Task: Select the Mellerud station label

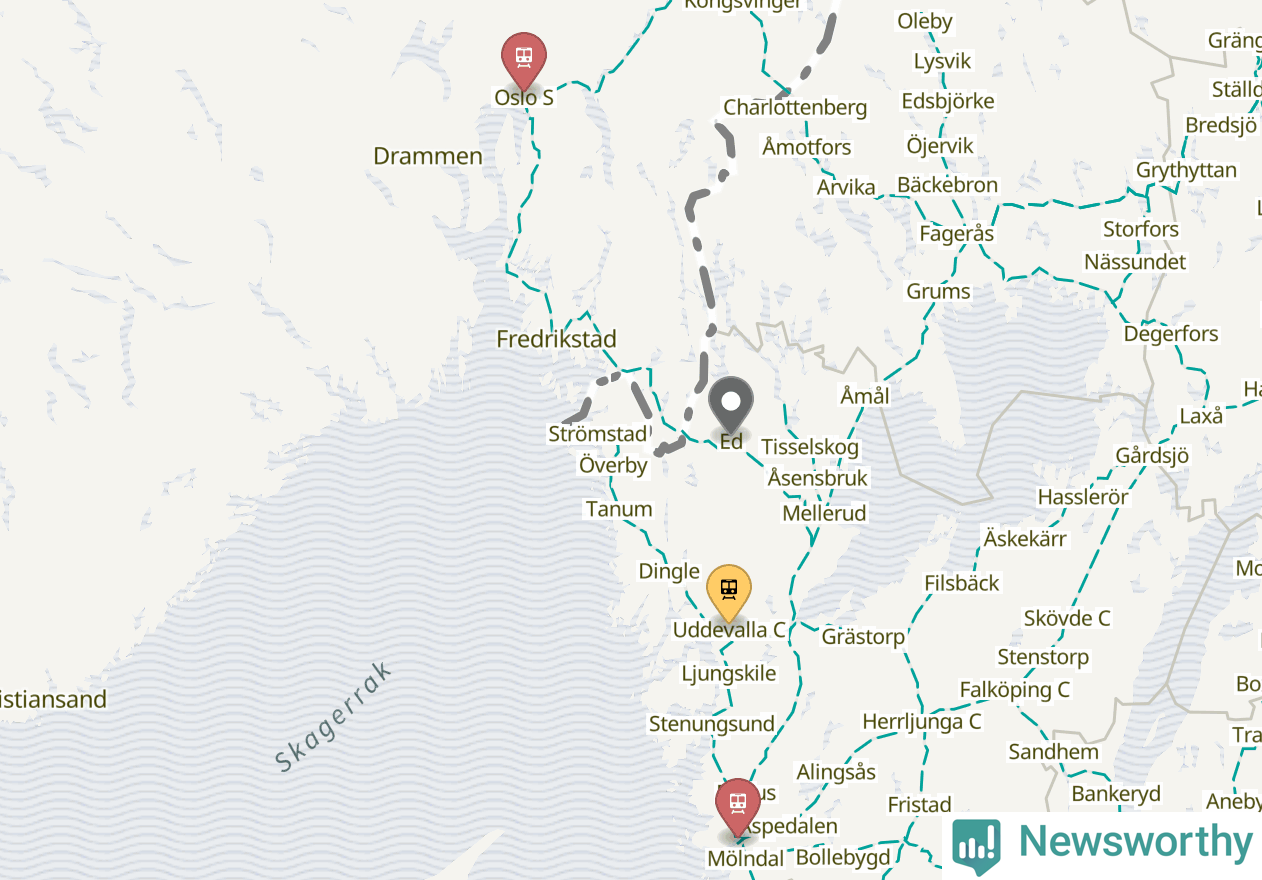Action: coord(825,513)
